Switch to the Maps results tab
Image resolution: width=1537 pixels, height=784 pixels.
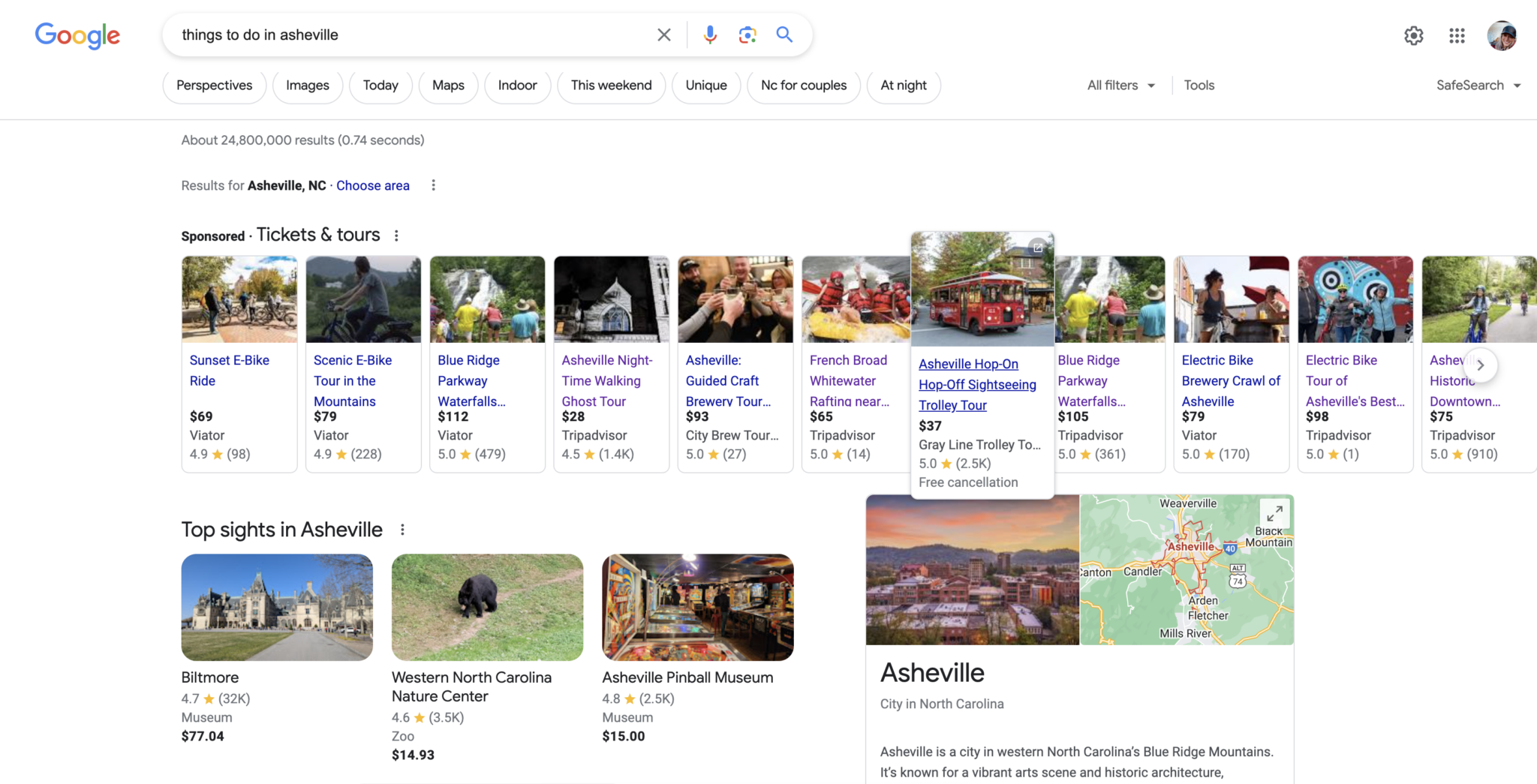(448, 85)
